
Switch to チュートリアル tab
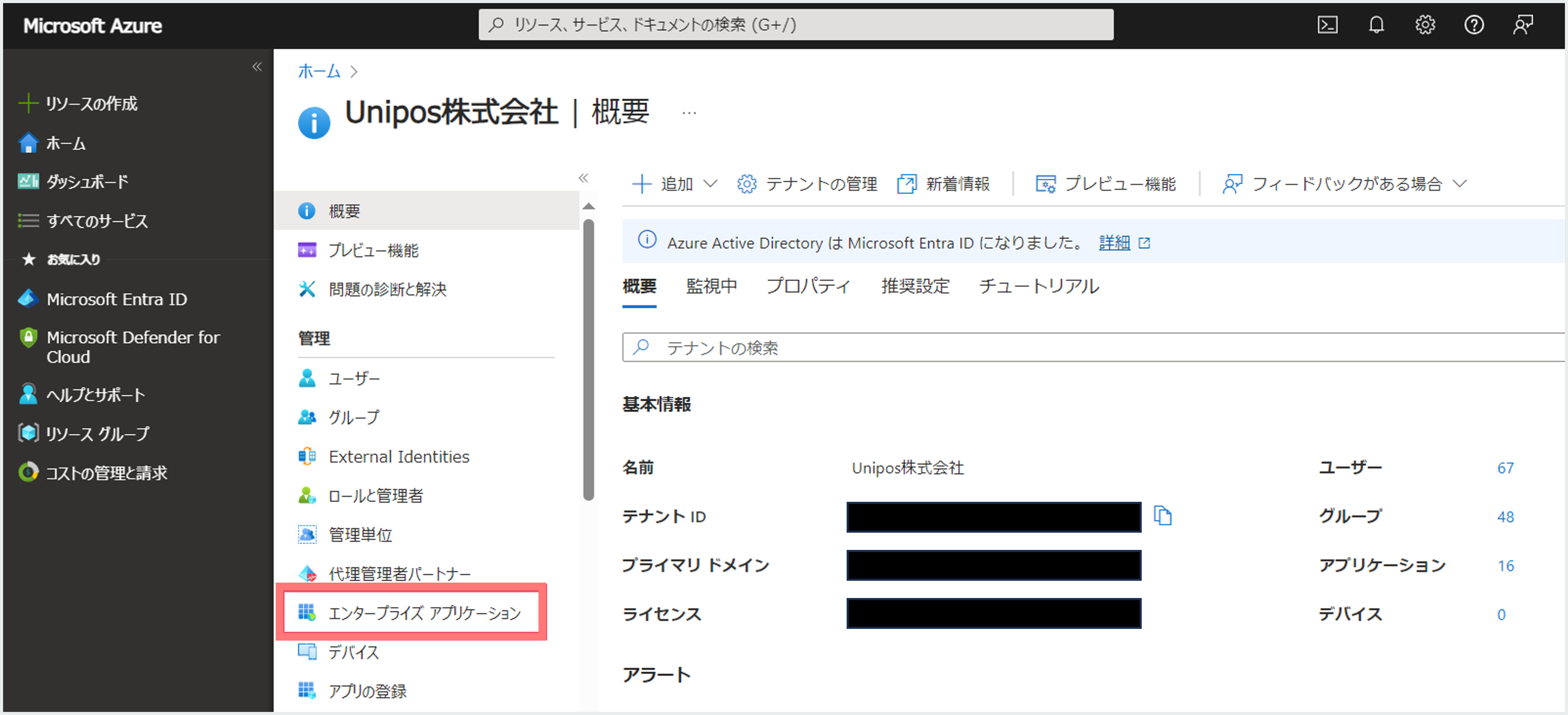coord(1039,286)
